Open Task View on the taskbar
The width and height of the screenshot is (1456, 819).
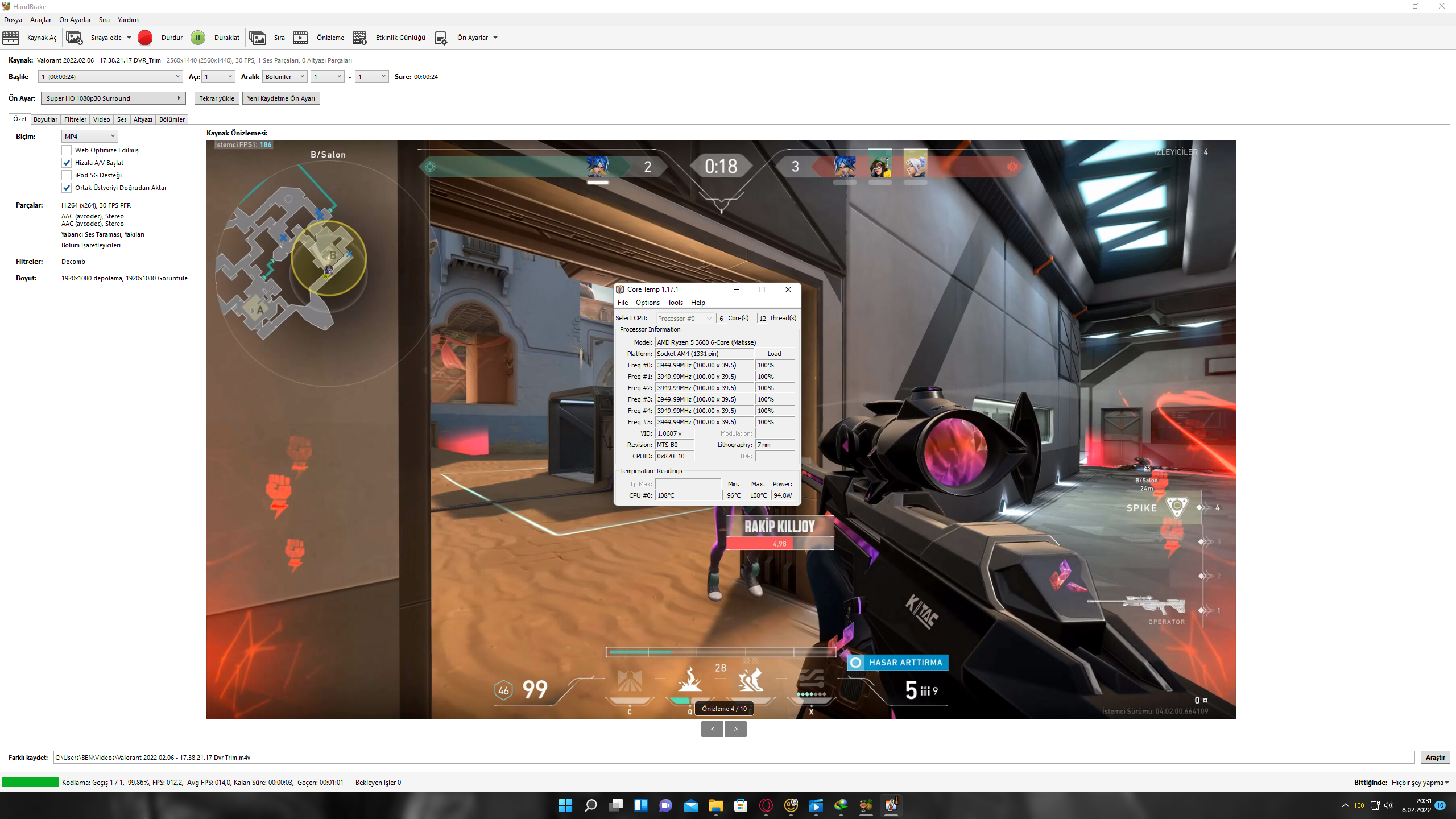(615, 805)
